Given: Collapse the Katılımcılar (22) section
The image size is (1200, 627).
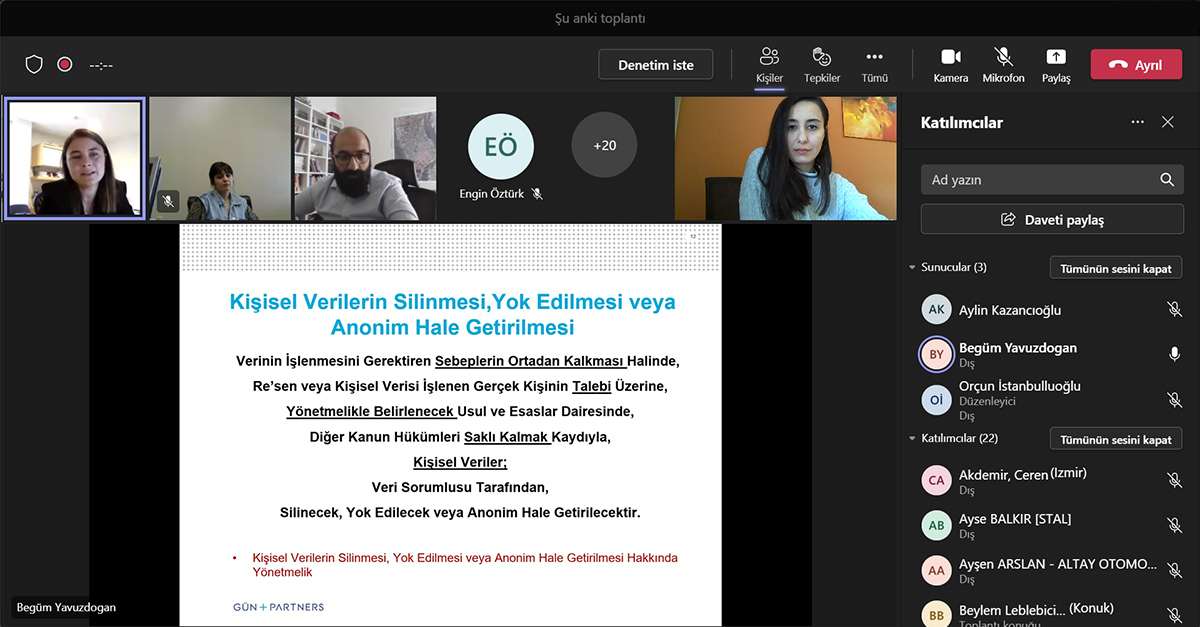Looking at the screenshot, I should [910, 438].
